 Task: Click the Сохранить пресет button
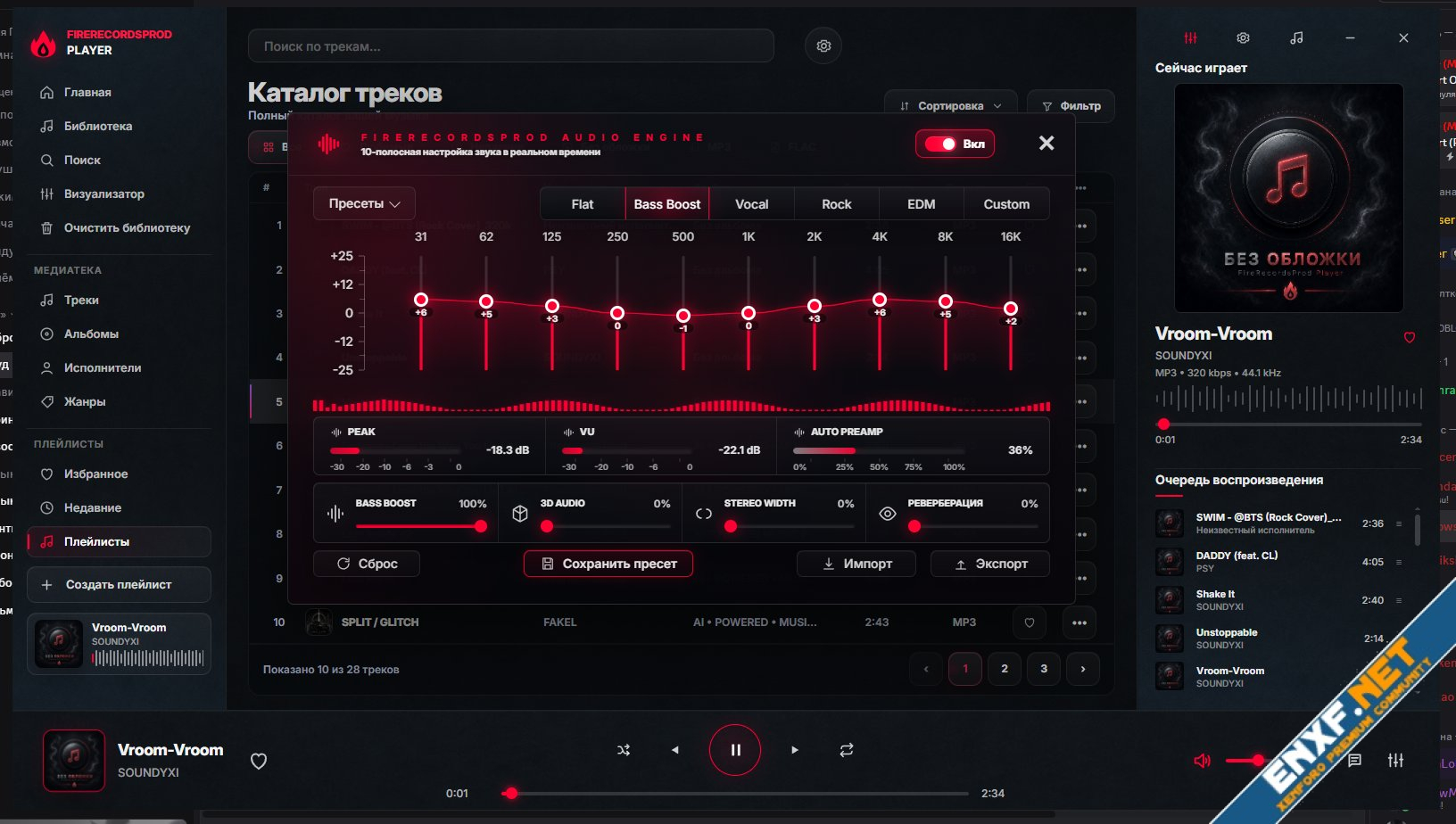click(608, 564)
